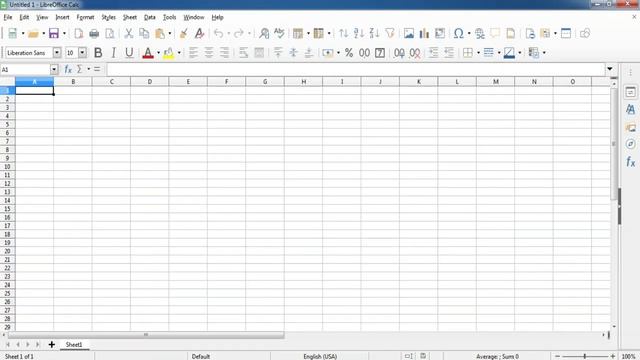Expand highlighting color dropdown arrow

[x=179, y=53]
